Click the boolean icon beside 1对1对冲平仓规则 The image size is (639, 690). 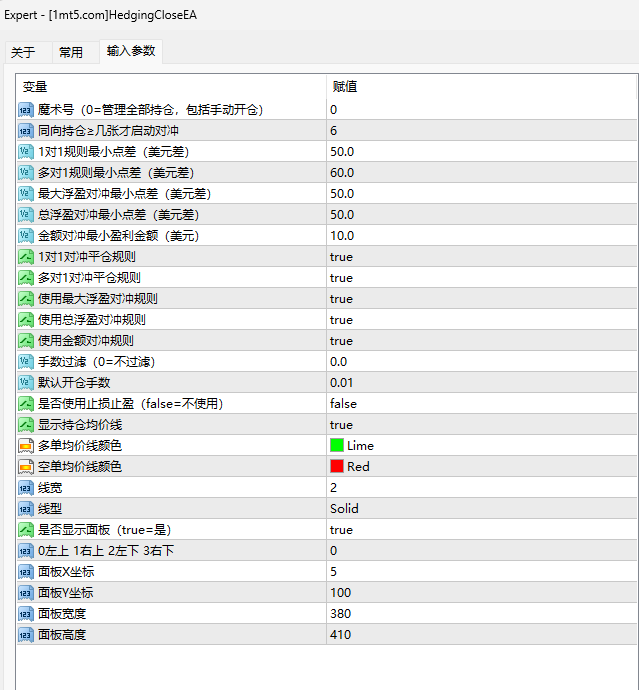click(x=26, y=257)
